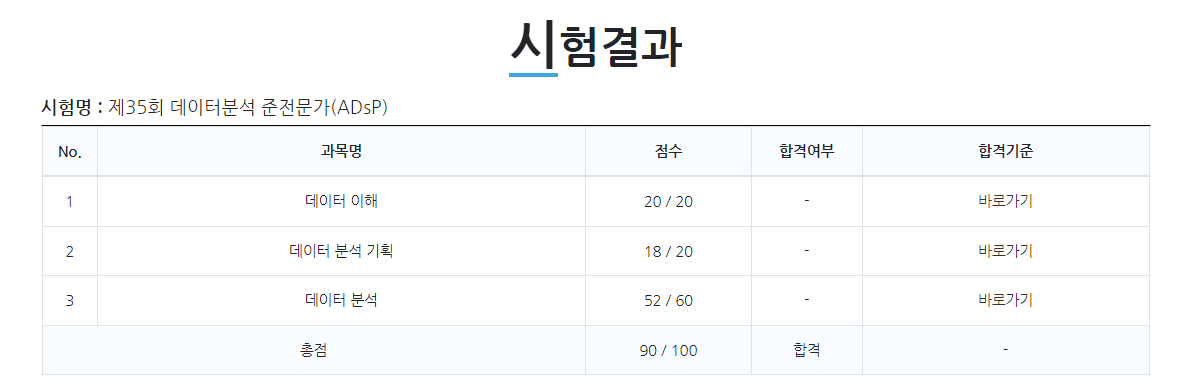Click the exam name 제35회 데이터분석 준전문가(ADsP)
The height and width of the screenshot is (385, 1193).
point(249,107)
